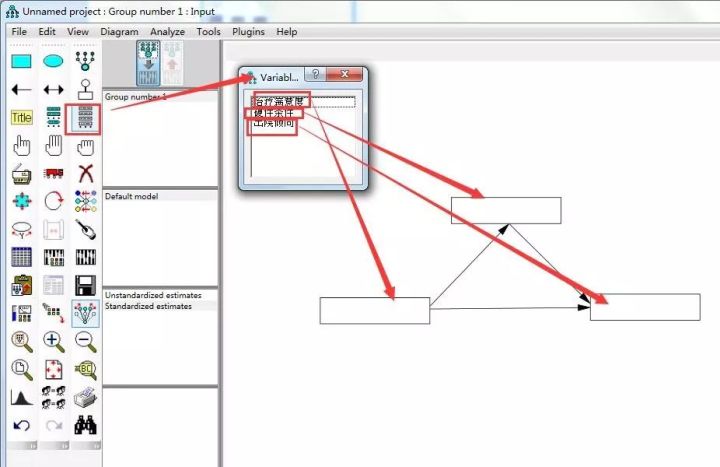
Task: Open the Edit menu
Action: pyautogui.click(x=47, y=32)
